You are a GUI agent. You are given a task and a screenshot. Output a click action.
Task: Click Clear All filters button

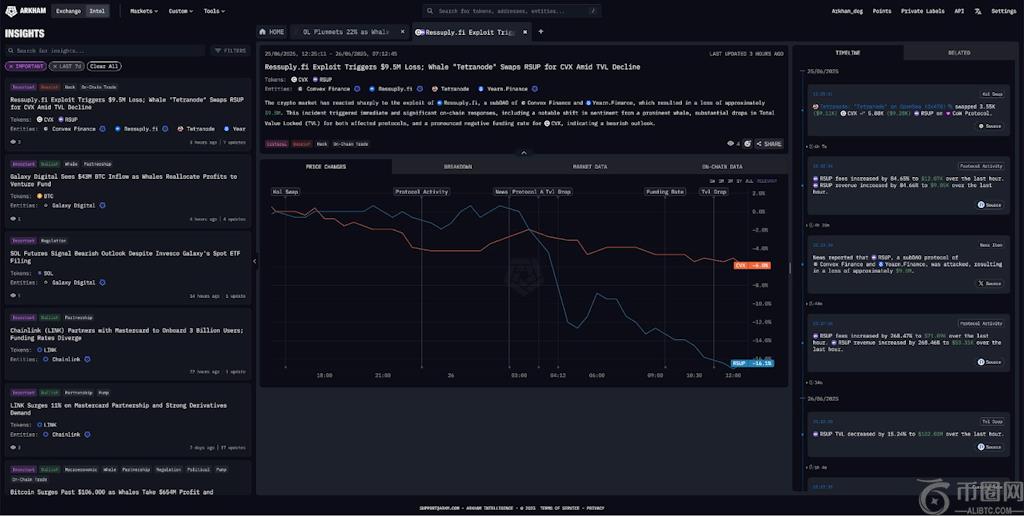click(103, 66)
